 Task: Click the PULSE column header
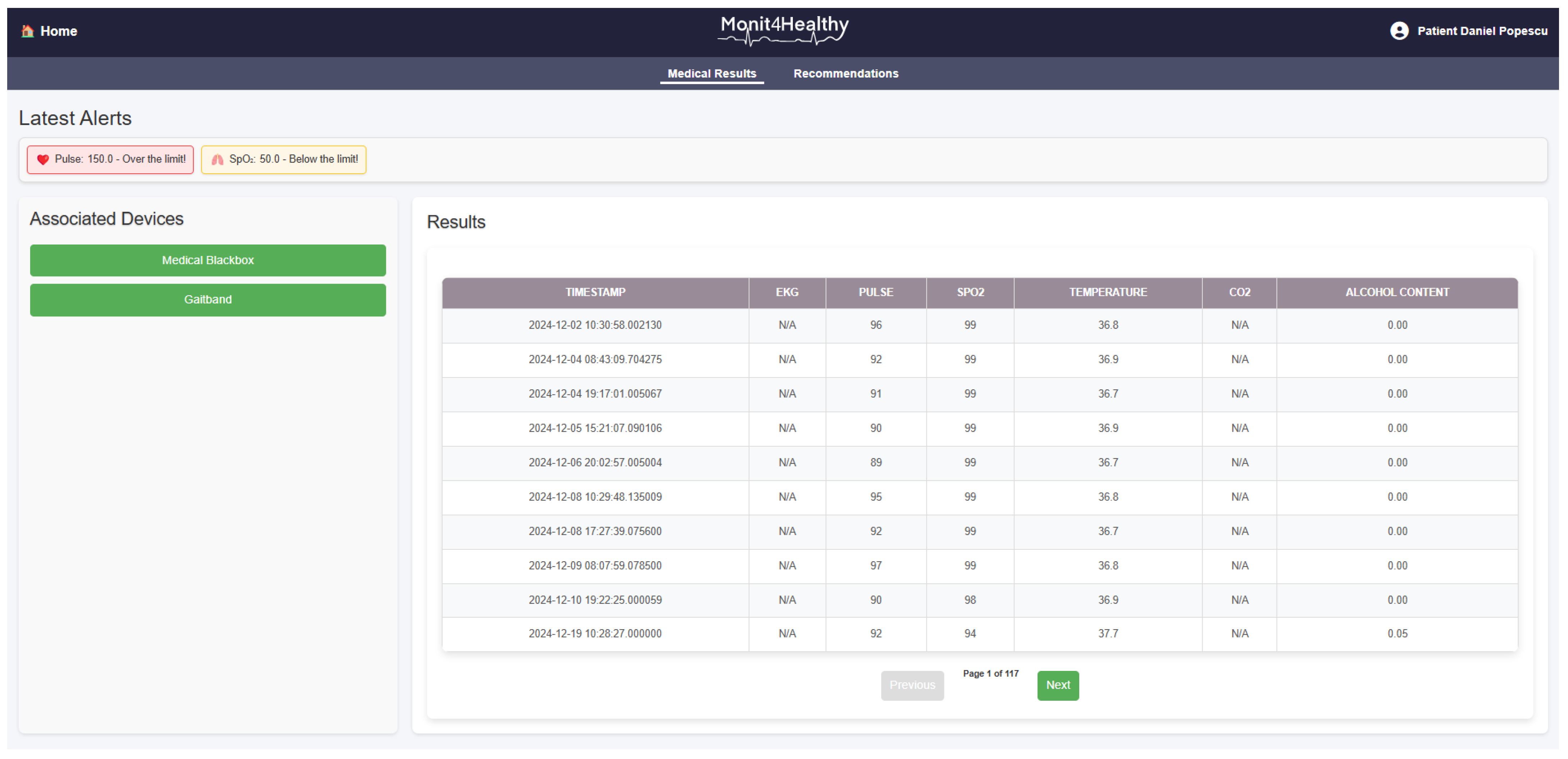pos(875,292)
